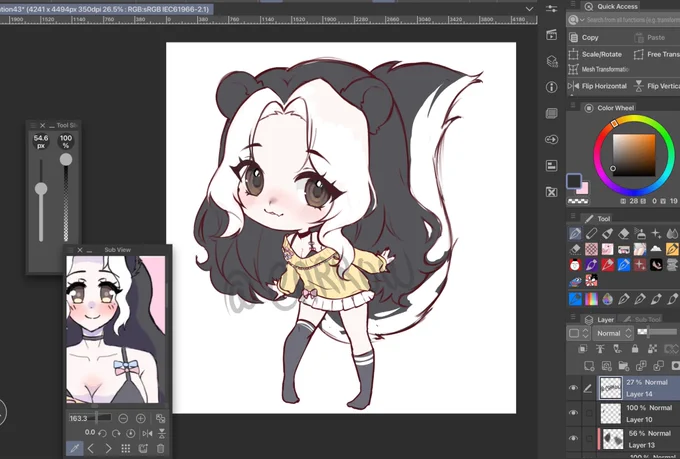Click the illustration document title tab
Screen dimensions: 680x459
[x=106, y=9]
